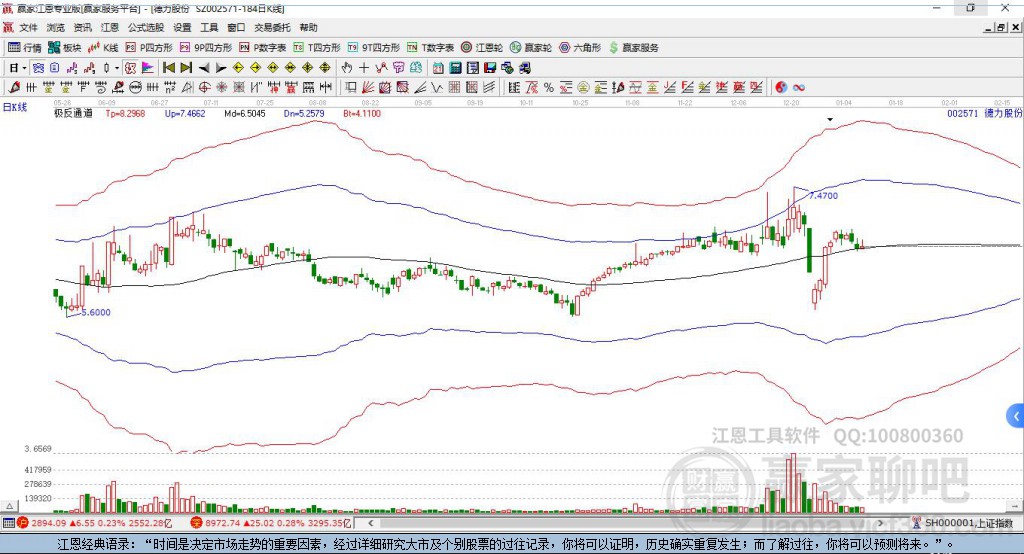
Task: Open the calculator icon
Action: [x=455, y=68]
